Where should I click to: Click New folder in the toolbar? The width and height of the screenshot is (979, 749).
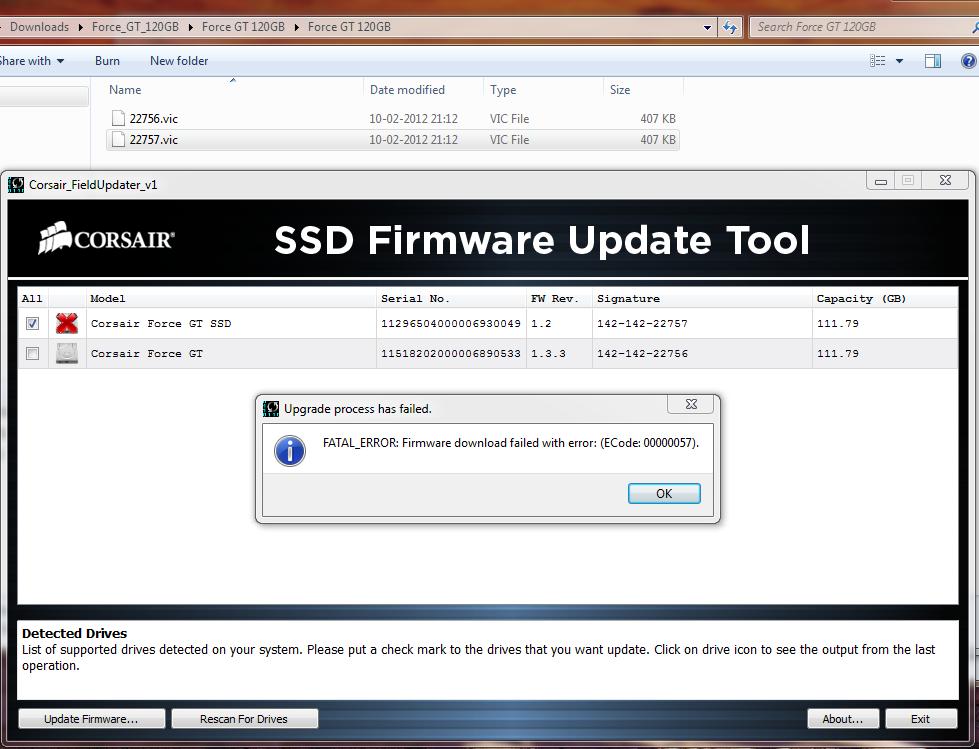[179, 61]
